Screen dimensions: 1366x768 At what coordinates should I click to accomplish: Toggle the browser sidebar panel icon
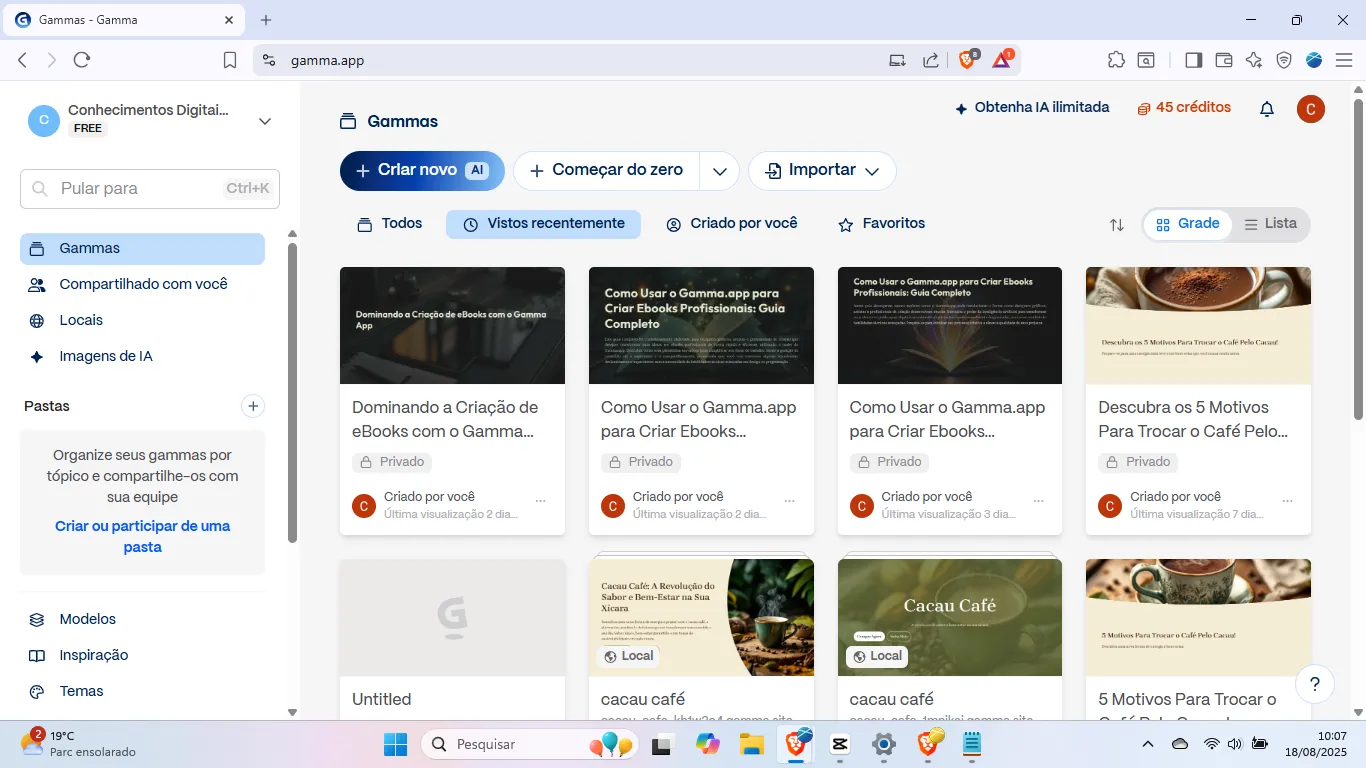[1193, 60]
